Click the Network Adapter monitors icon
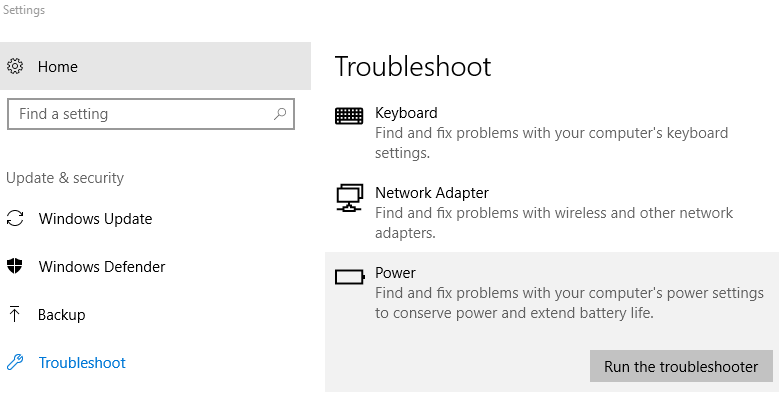This screenshot has height=393, width=779. pyautogui.click(x=349, y=198)
